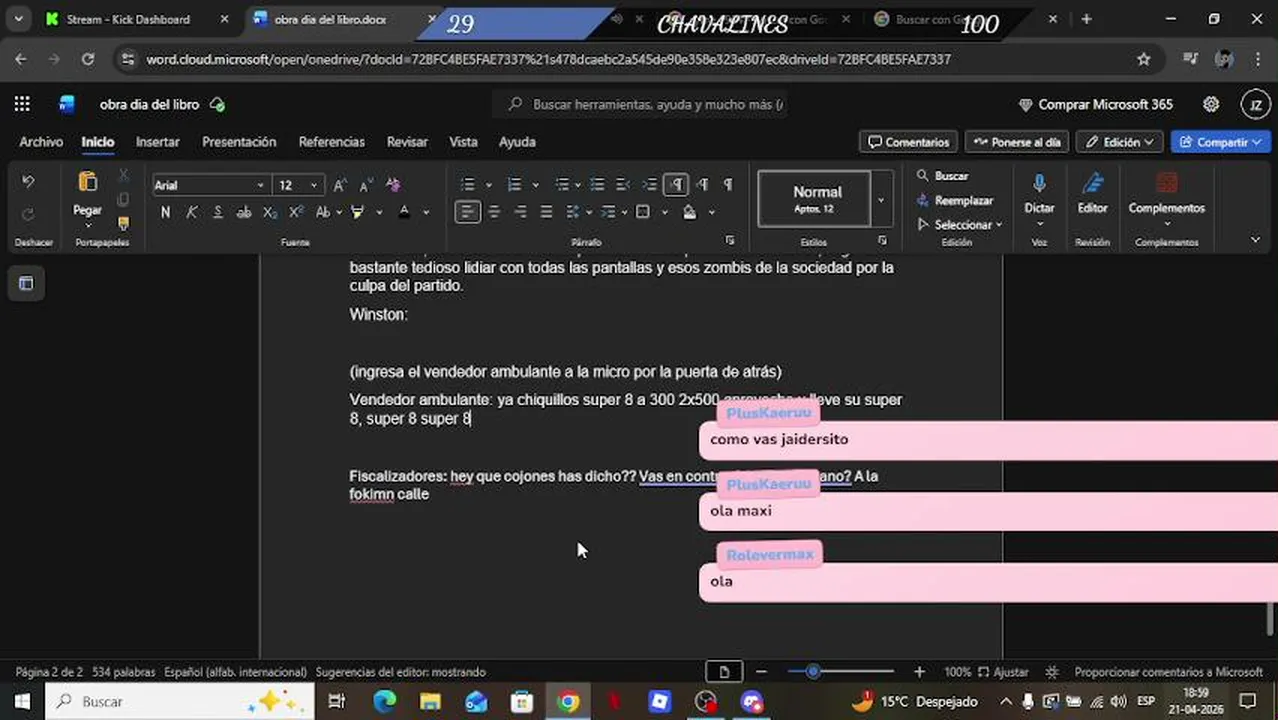The height and width of the screenshot is (720, 1278).
Task: Toggle strikethrough (ab) formatting
Action: point(244,212)
